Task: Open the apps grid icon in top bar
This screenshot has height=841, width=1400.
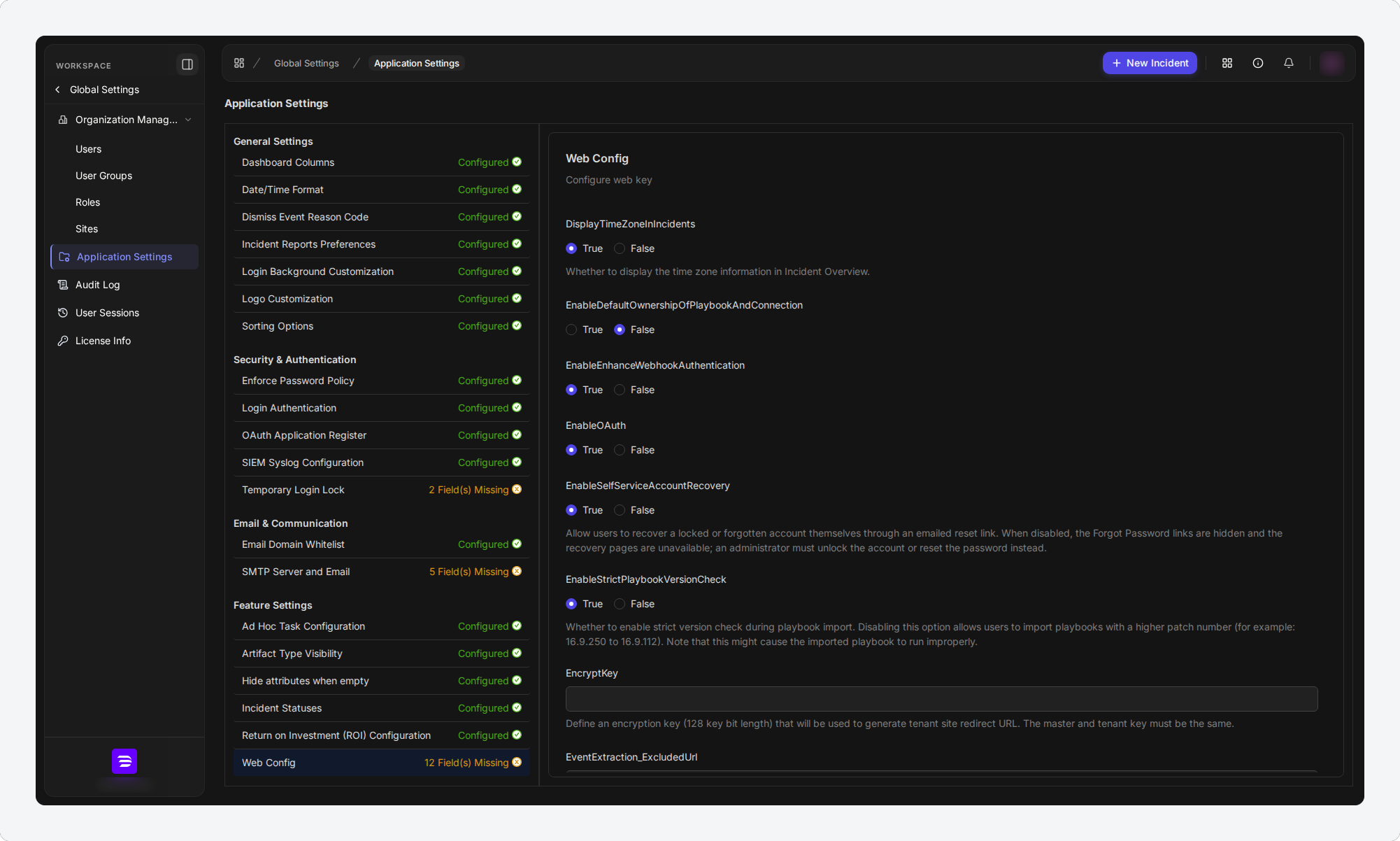Action: pos(1227,63)
